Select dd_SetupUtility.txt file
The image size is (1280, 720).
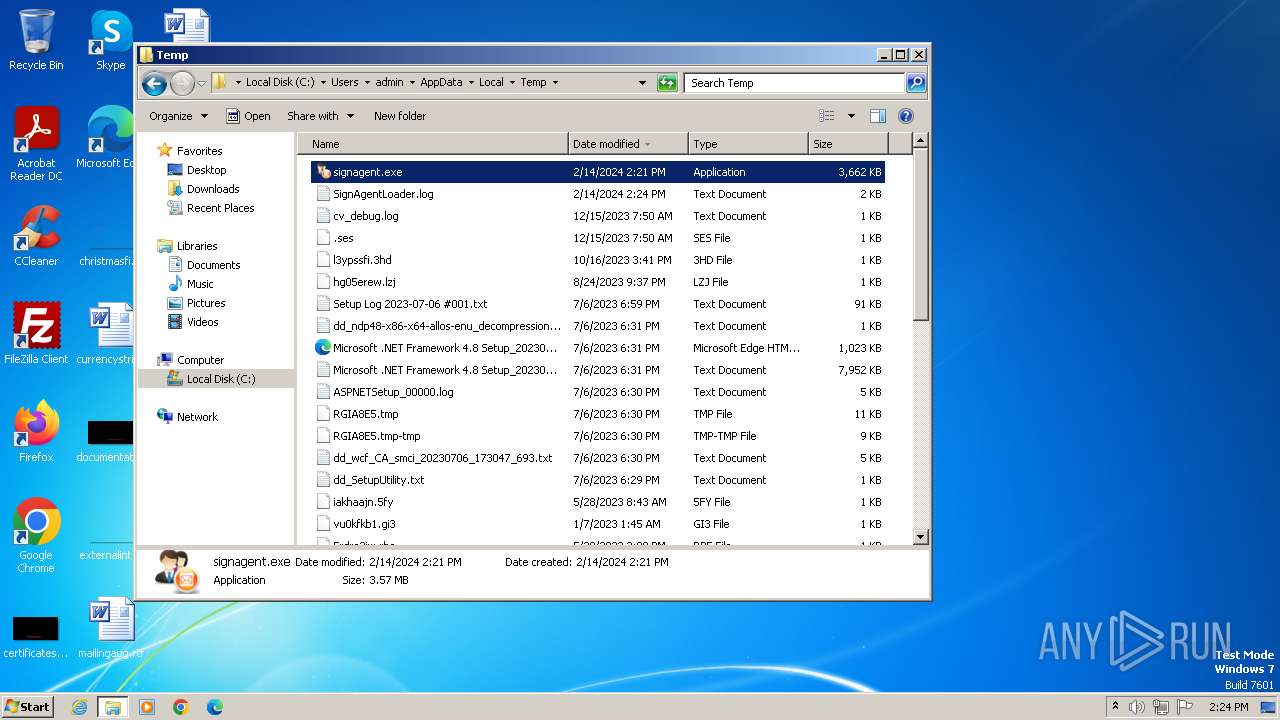[x=378, y=480]
